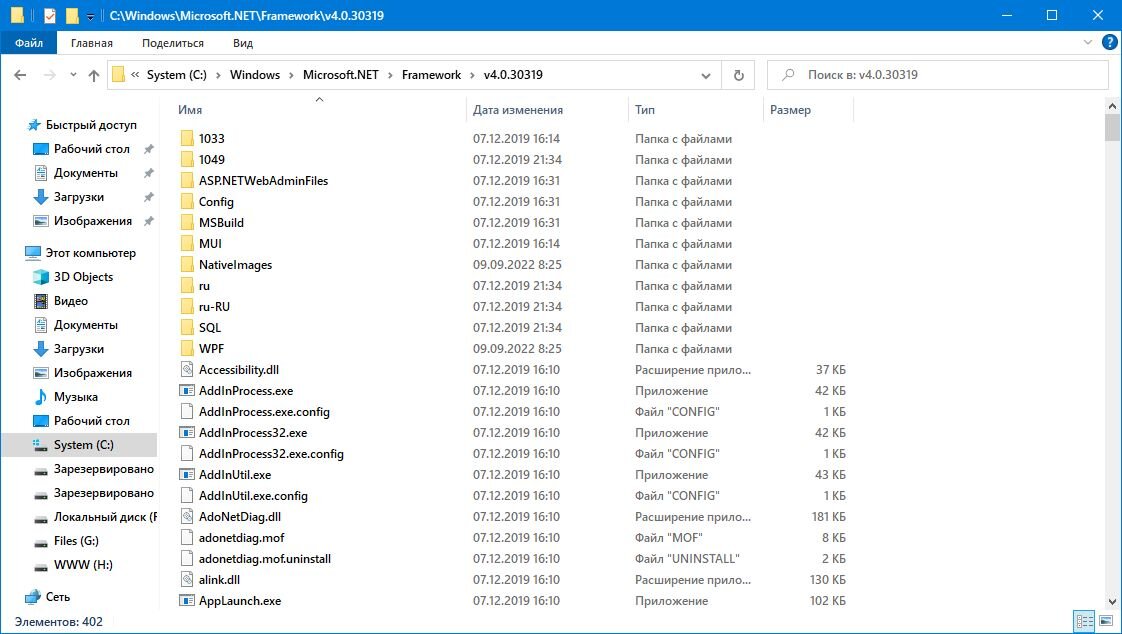Click System (C:) breadcrumb in address bar
Screen dimensions: 1122x634
[177, 74]
